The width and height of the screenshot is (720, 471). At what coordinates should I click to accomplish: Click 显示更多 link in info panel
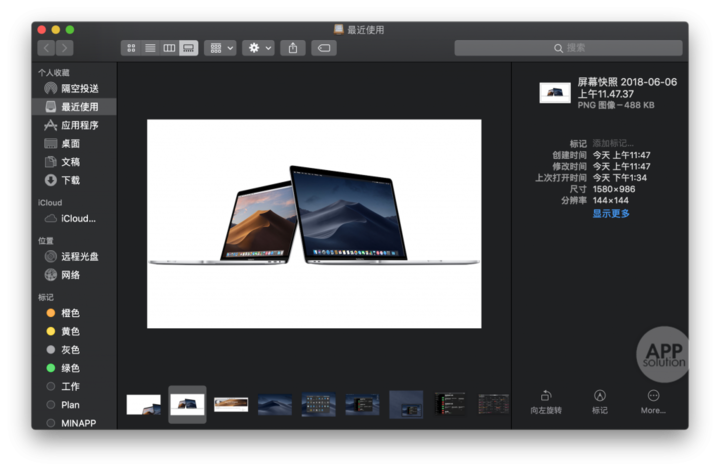611,213
